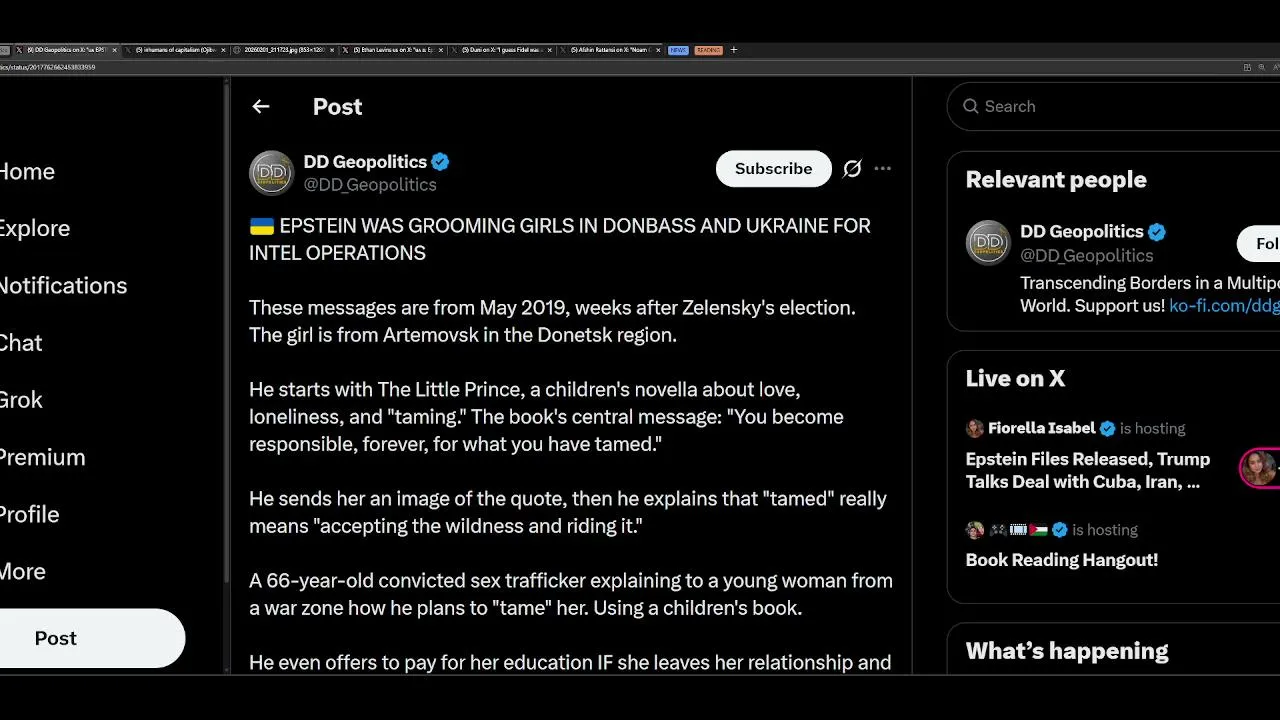Expand the More sidebar menu
The image size is (1280, 720).
[23, 571]
